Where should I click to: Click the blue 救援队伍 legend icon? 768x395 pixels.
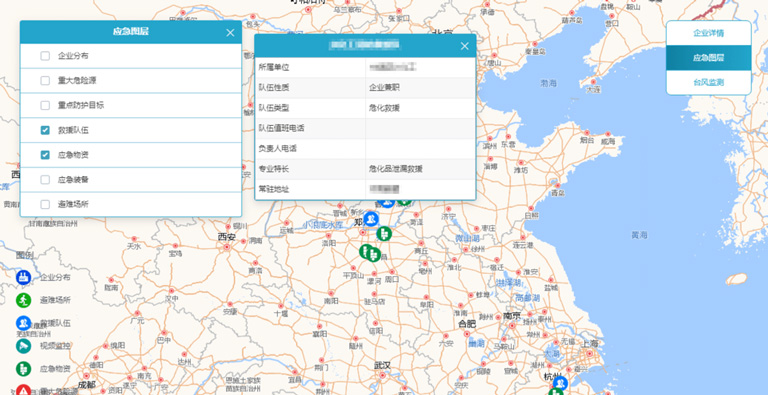pyautogui.click(x=23, y=323)
